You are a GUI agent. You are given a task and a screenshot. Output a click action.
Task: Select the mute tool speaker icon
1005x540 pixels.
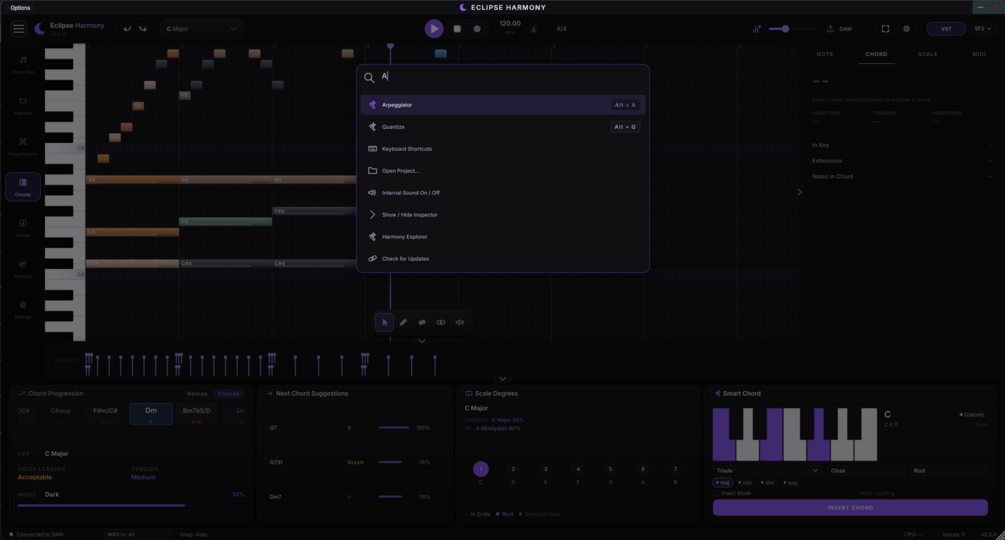tap(460, 322)
